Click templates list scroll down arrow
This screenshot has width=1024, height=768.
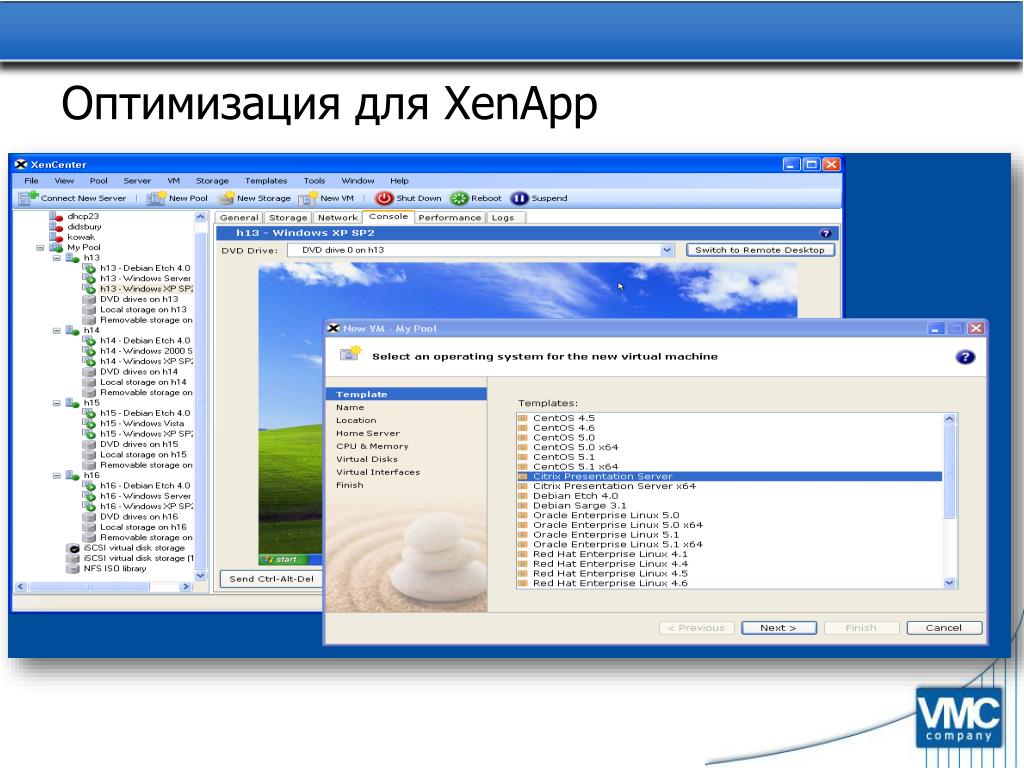tap(950, 583)
